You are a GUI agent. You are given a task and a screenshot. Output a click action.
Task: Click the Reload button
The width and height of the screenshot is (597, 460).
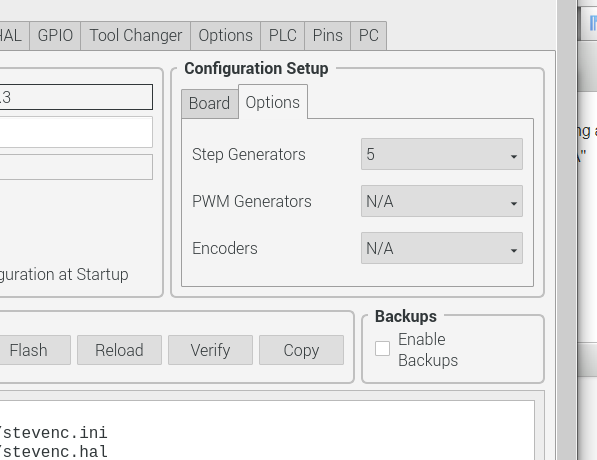pos(120,350)
